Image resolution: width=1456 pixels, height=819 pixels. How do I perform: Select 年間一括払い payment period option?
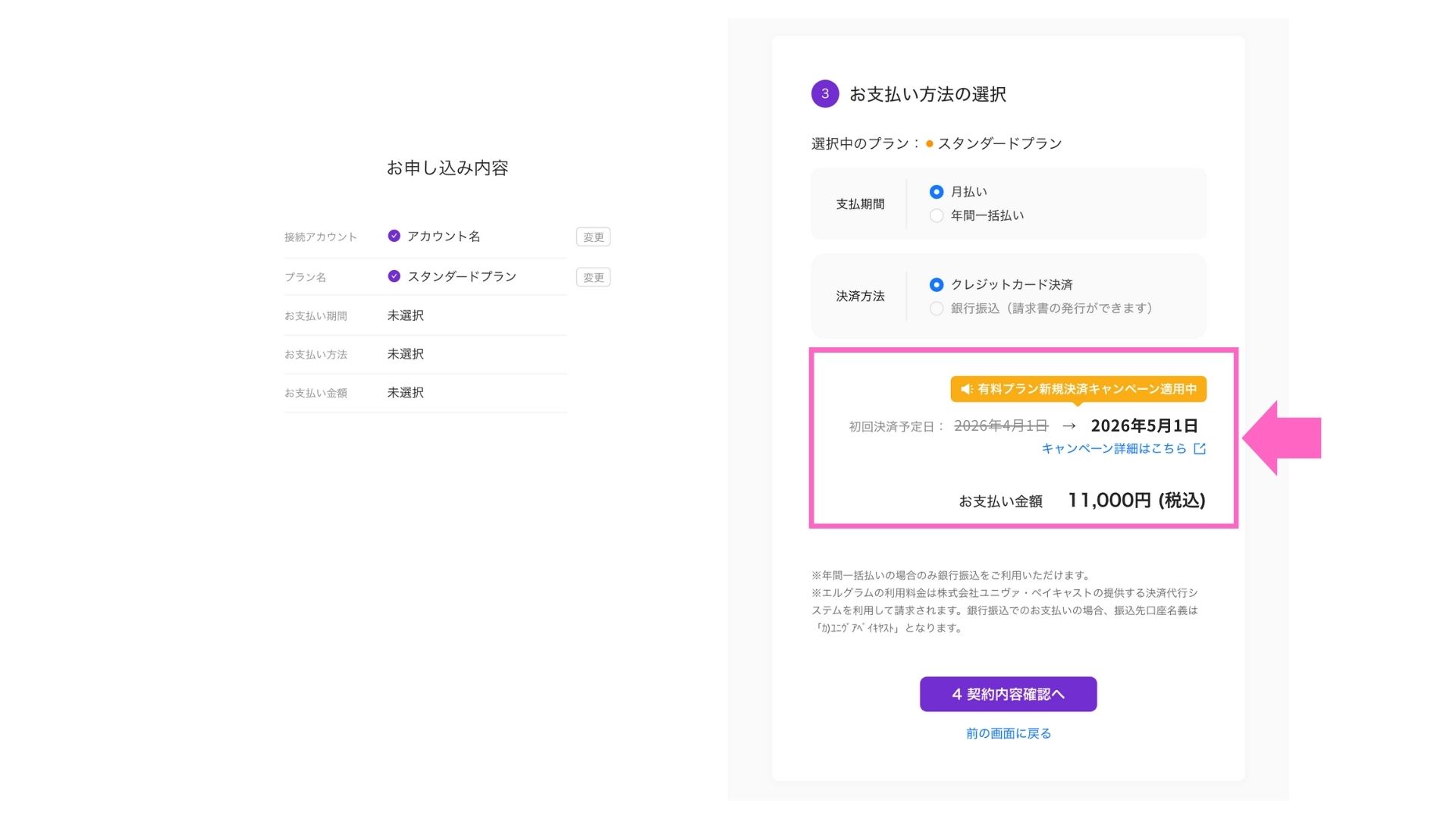[937, 215]
